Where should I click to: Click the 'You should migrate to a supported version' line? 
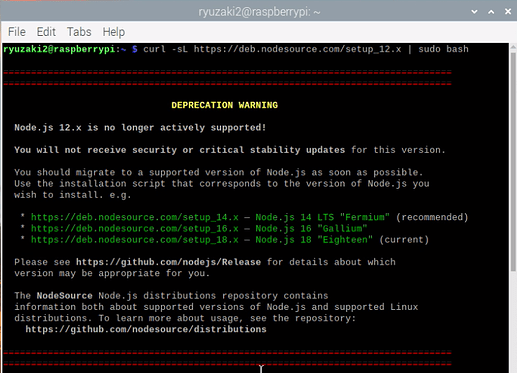tap(219, 172)
